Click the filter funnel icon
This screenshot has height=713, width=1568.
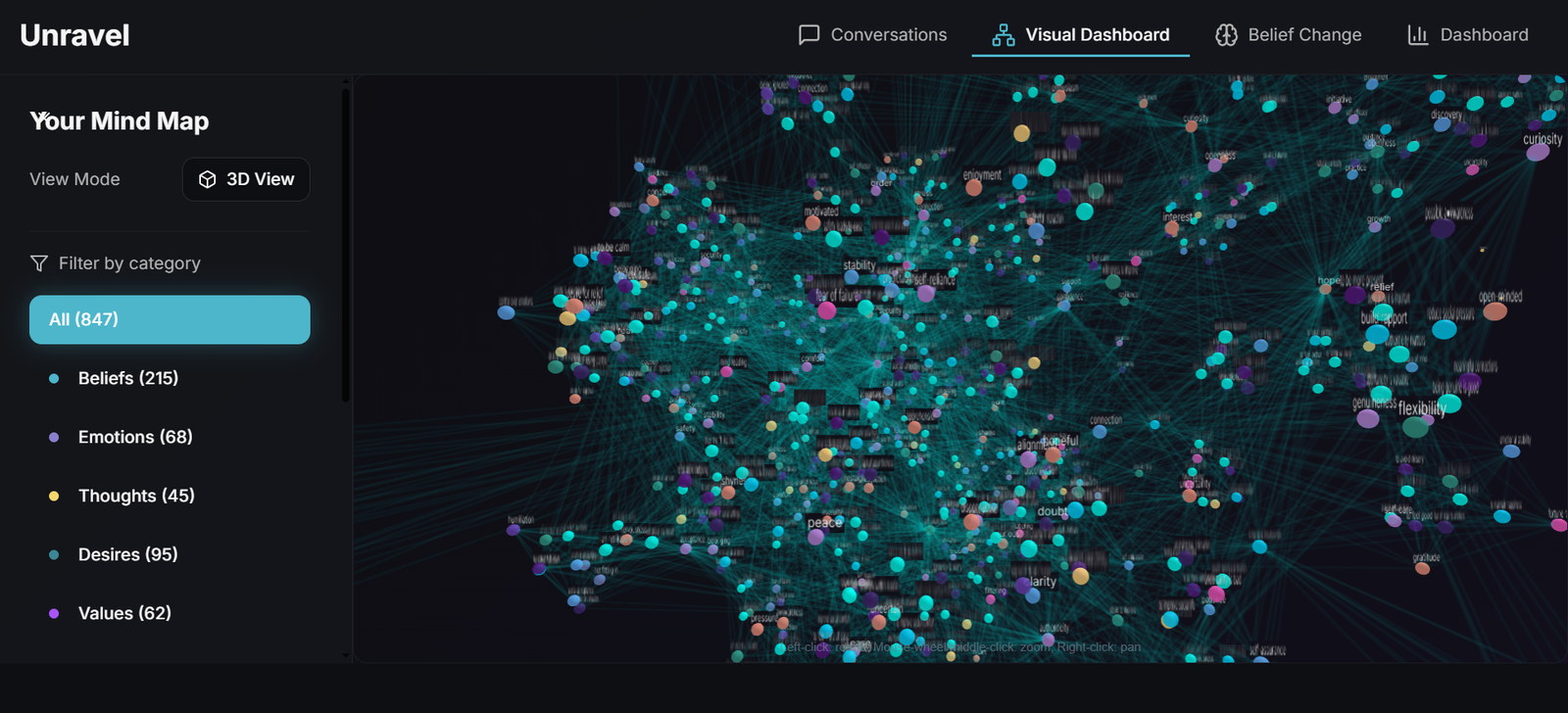click(39, 263)
